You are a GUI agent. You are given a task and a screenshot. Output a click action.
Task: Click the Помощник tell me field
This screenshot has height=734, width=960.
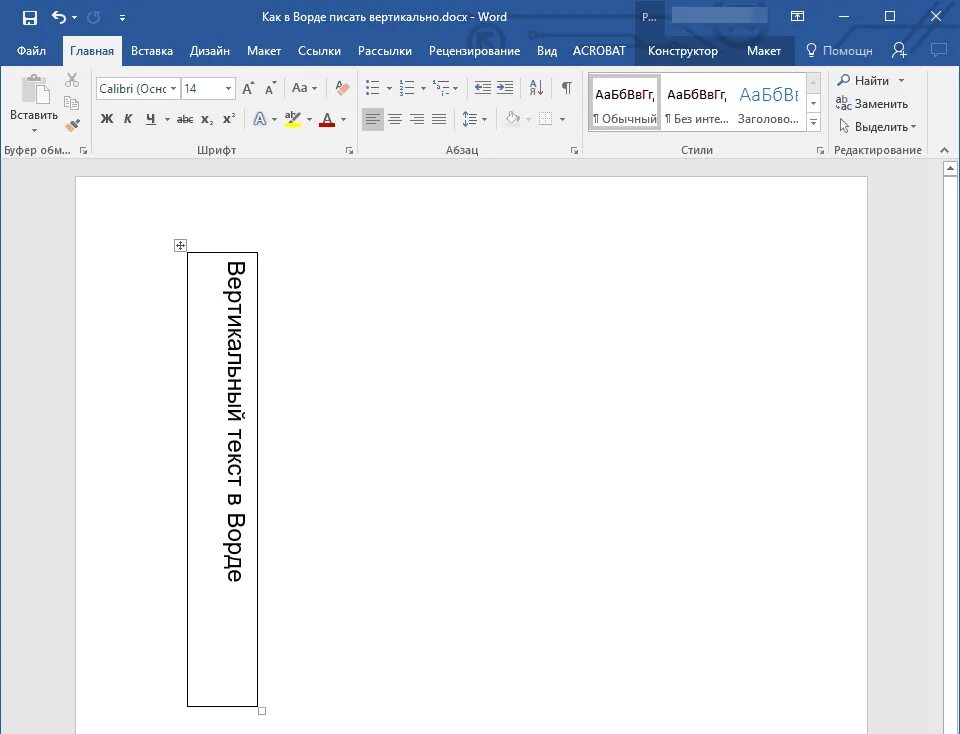pos(839,51)
